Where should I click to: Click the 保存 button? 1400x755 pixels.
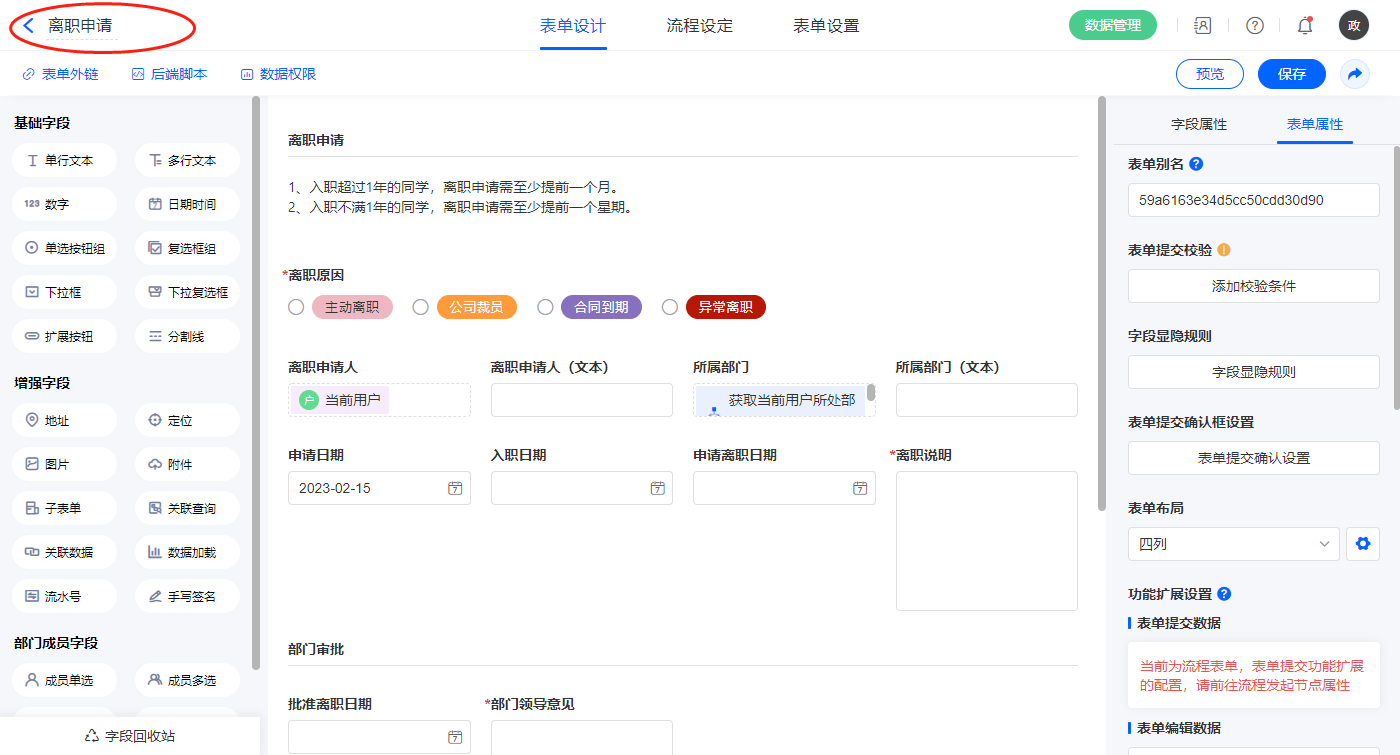tap(1291, 74)
